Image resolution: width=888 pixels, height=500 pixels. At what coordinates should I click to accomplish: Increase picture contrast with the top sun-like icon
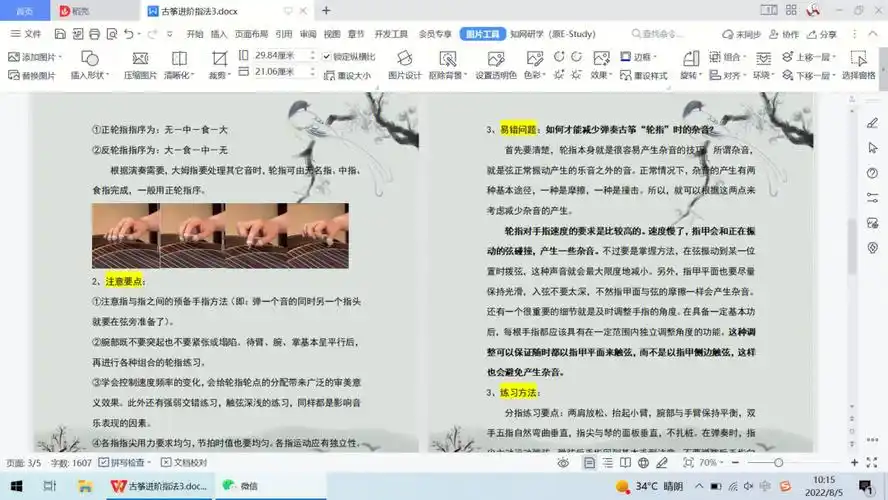[559, 57]
